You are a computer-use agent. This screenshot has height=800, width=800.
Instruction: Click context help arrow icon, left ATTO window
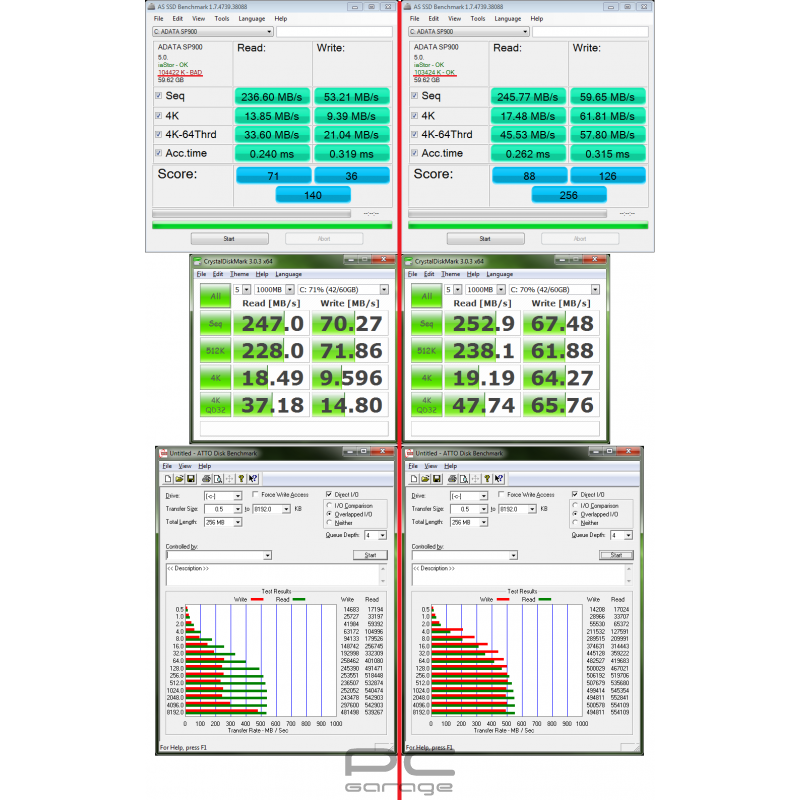click(x=253, y=479)
